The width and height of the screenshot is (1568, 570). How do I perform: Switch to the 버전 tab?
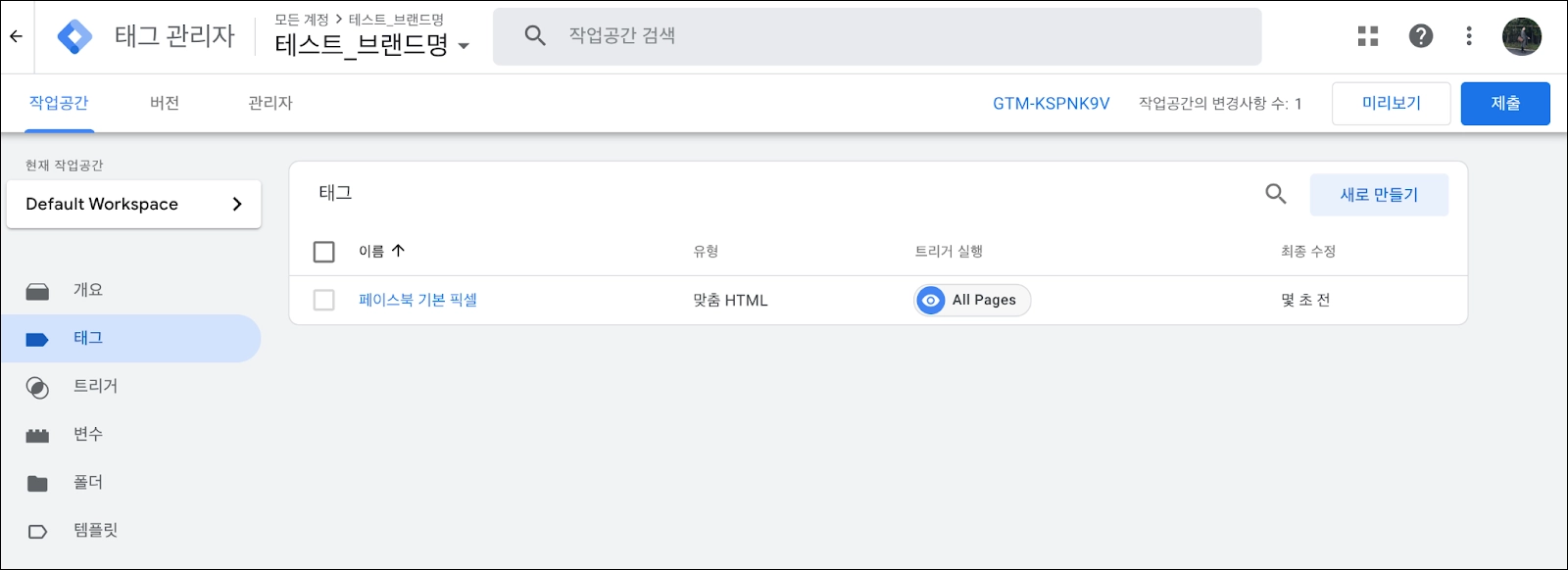(x=165, y=103)
